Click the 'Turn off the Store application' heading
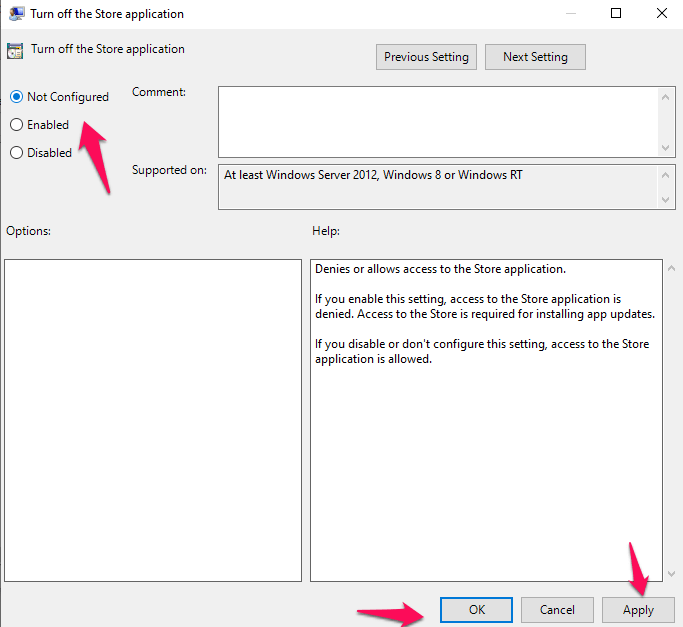 108,49
